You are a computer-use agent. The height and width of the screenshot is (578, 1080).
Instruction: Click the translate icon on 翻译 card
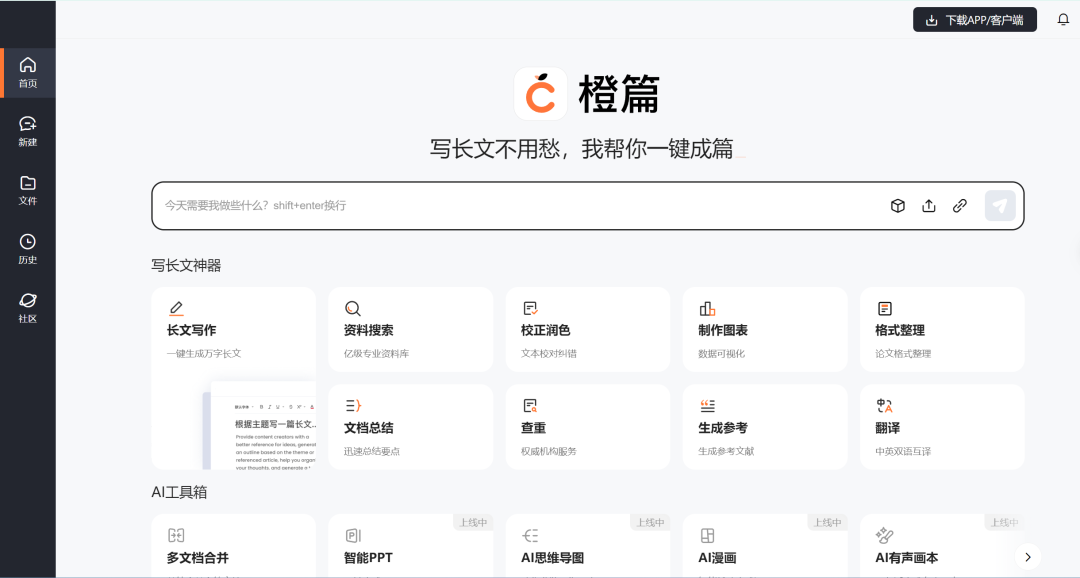(884, 406)
